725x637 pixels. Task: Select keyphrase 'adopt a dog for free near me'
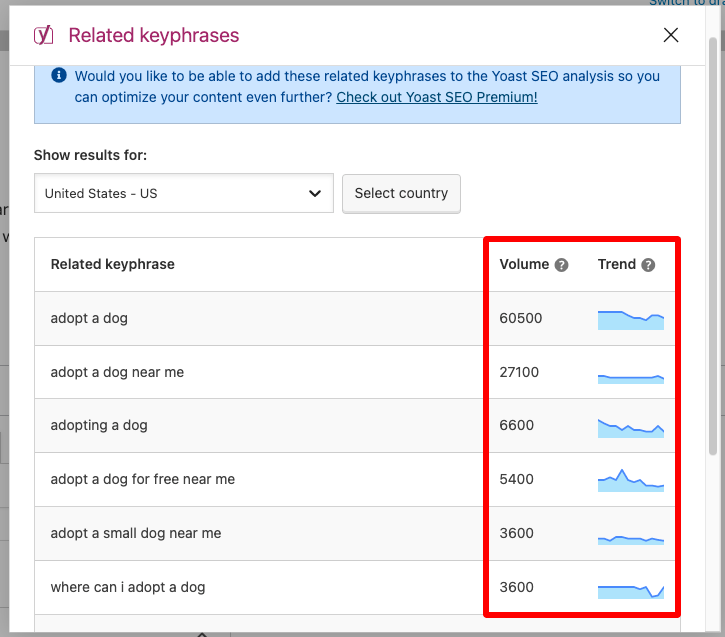[142, 479]
